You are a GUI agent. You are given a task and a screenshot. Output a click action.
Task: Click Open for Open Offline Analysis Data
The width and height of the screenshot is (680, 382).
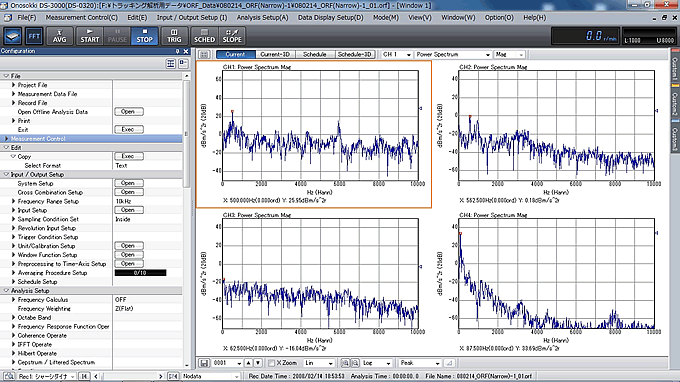tap(129, 112)
